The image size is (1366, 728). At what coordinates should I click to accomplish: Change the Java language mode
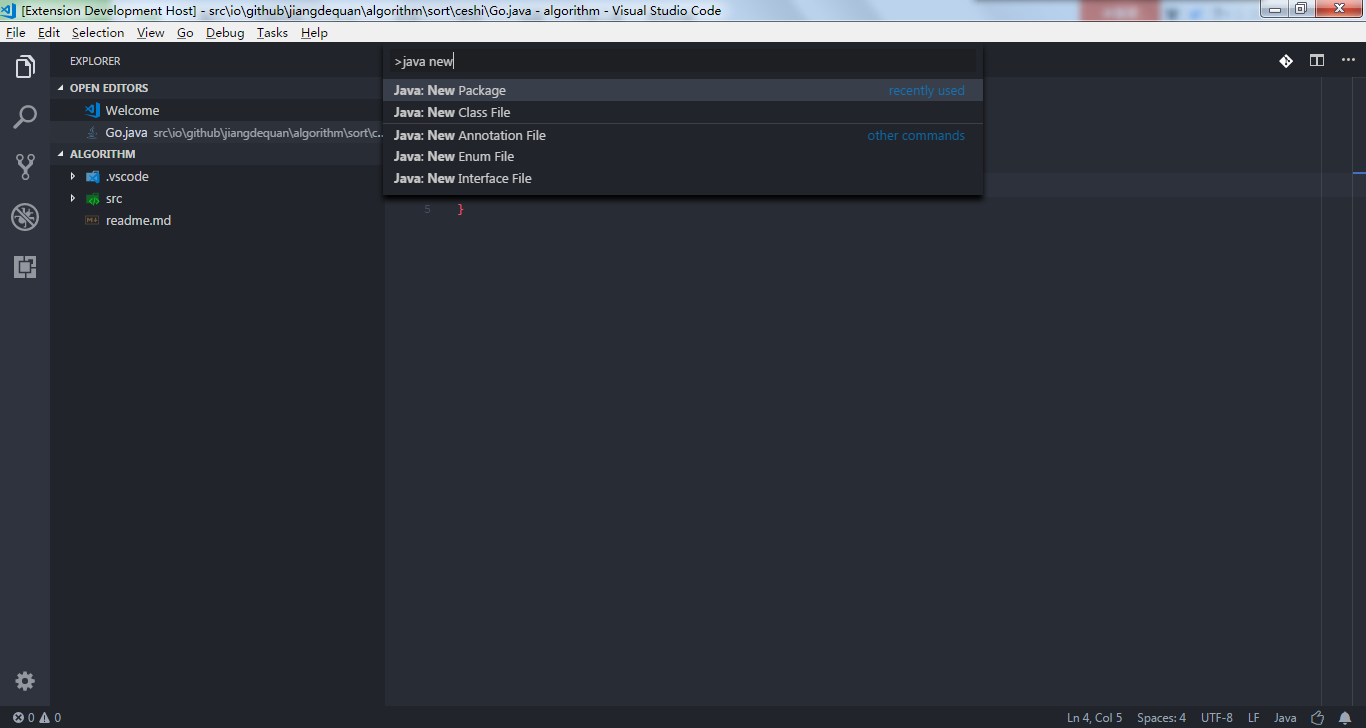coord(1285,718)
